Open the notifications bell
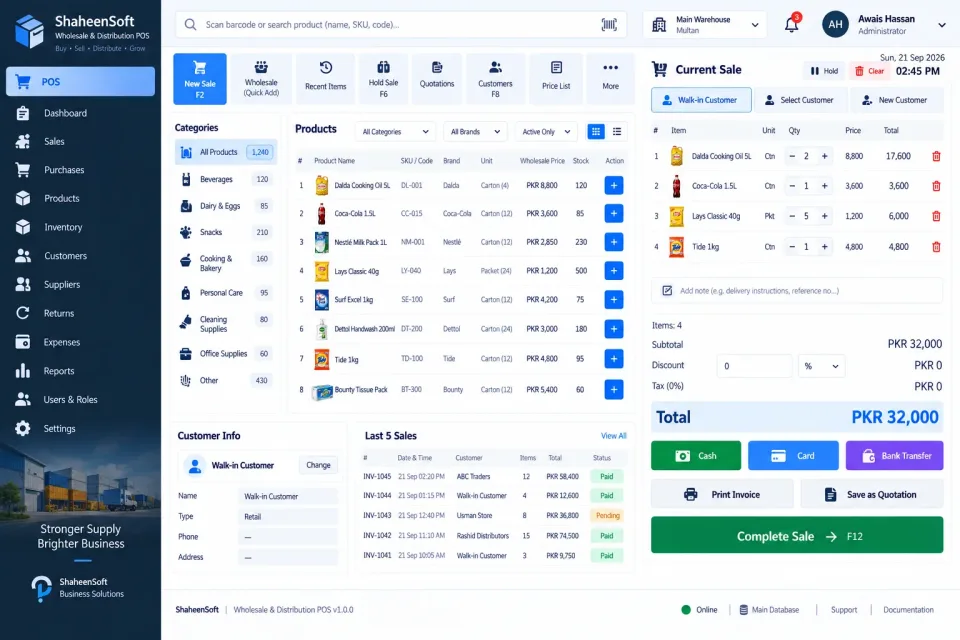This screenshot has width=960, height=640. 792,24
